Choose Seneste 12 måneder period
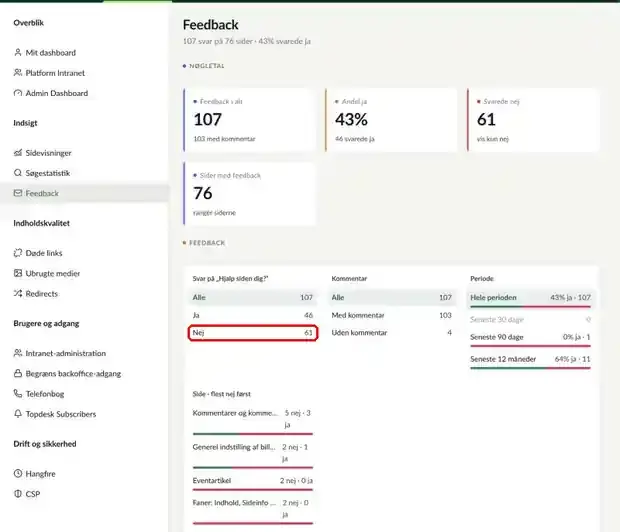 (530, 360)
